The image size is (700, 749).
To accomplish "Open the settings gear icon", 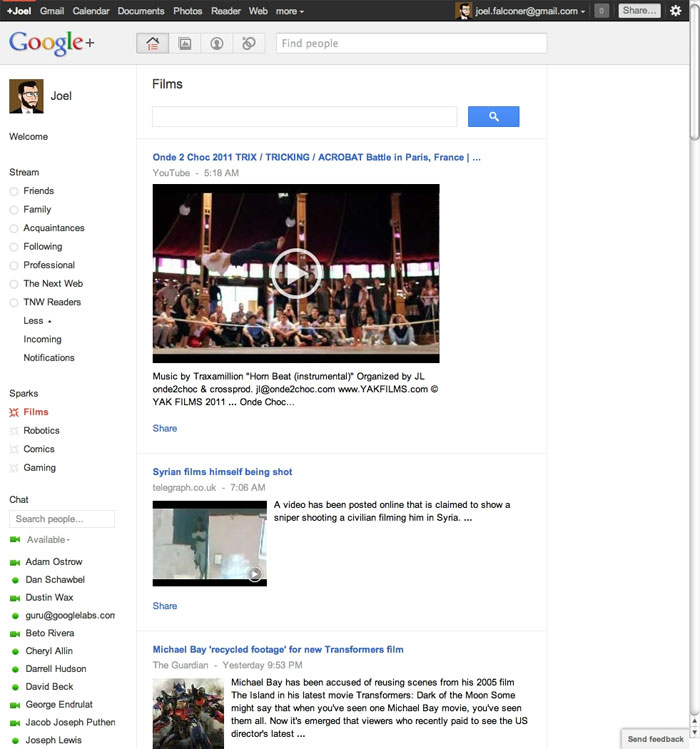I will point(675,11).
